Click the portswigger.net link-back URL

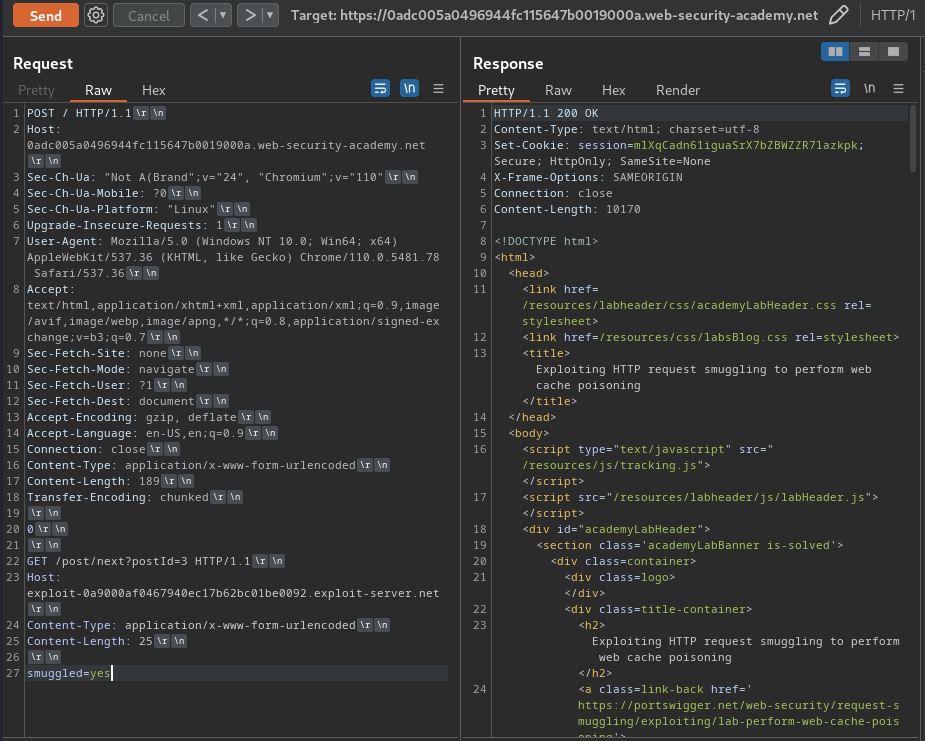coord(739,713)
